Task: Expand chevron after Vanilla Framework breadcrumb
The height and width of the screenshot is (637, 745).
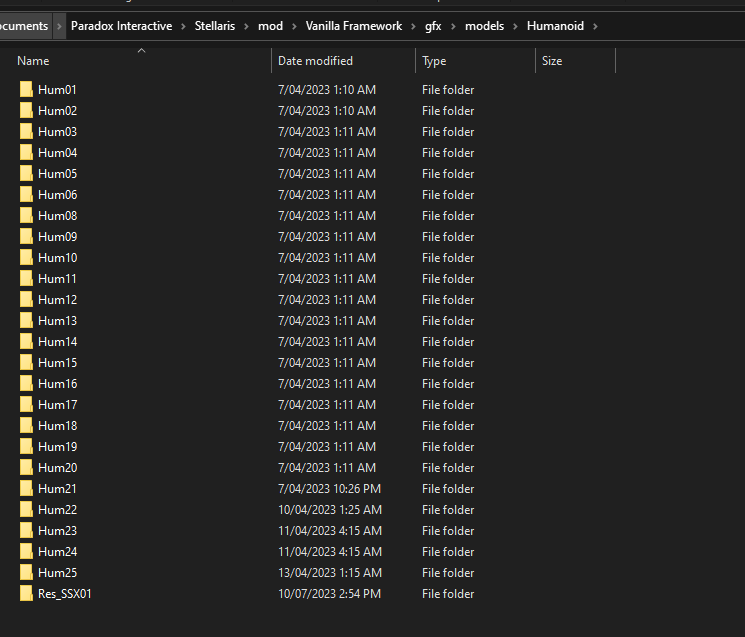Action: pyautogui.click(x=413, y=26)
